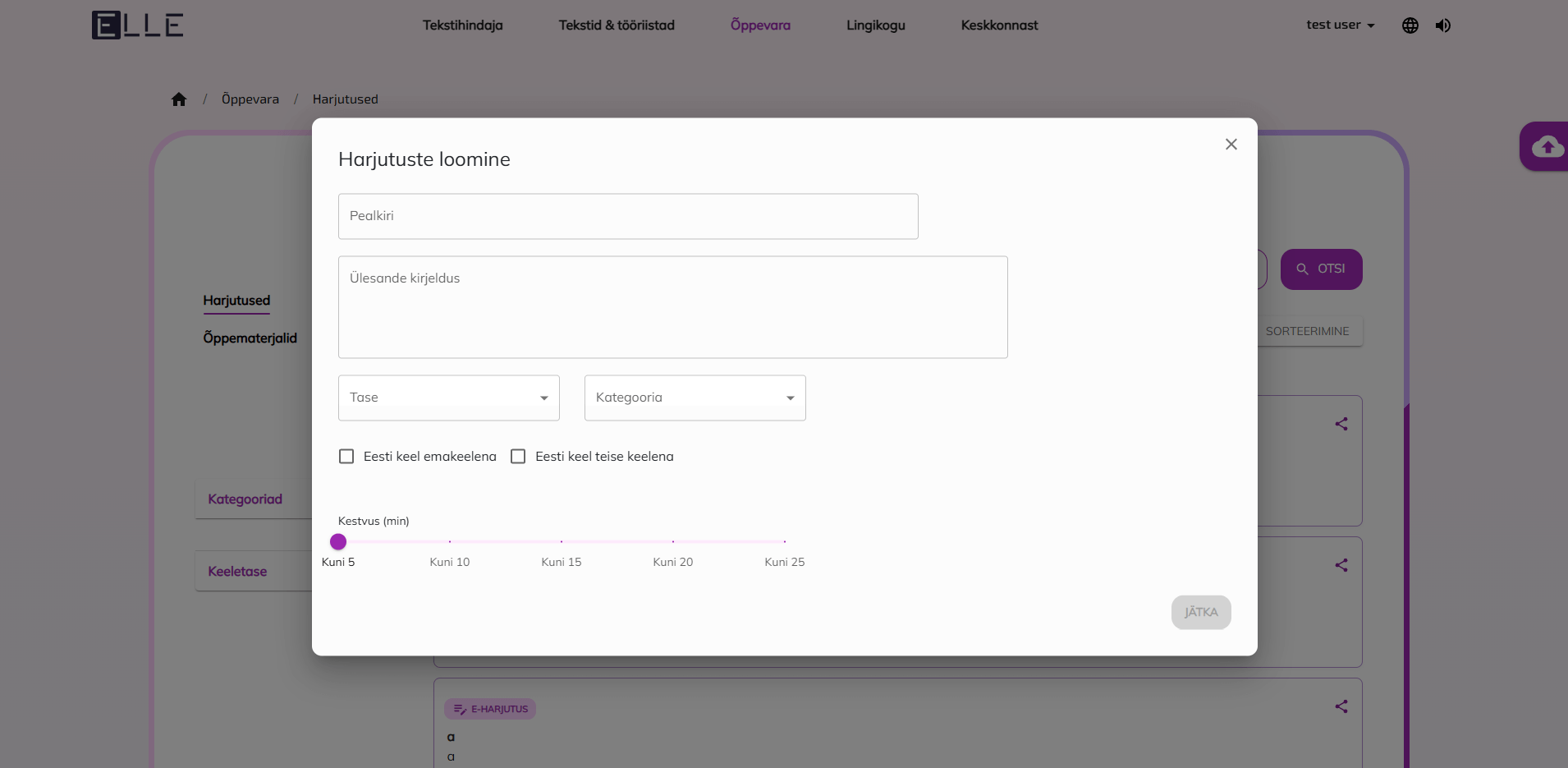Screen dimensions: 1568x768
Task: Open the test user account dropdown
Action: coord(1341,25)
